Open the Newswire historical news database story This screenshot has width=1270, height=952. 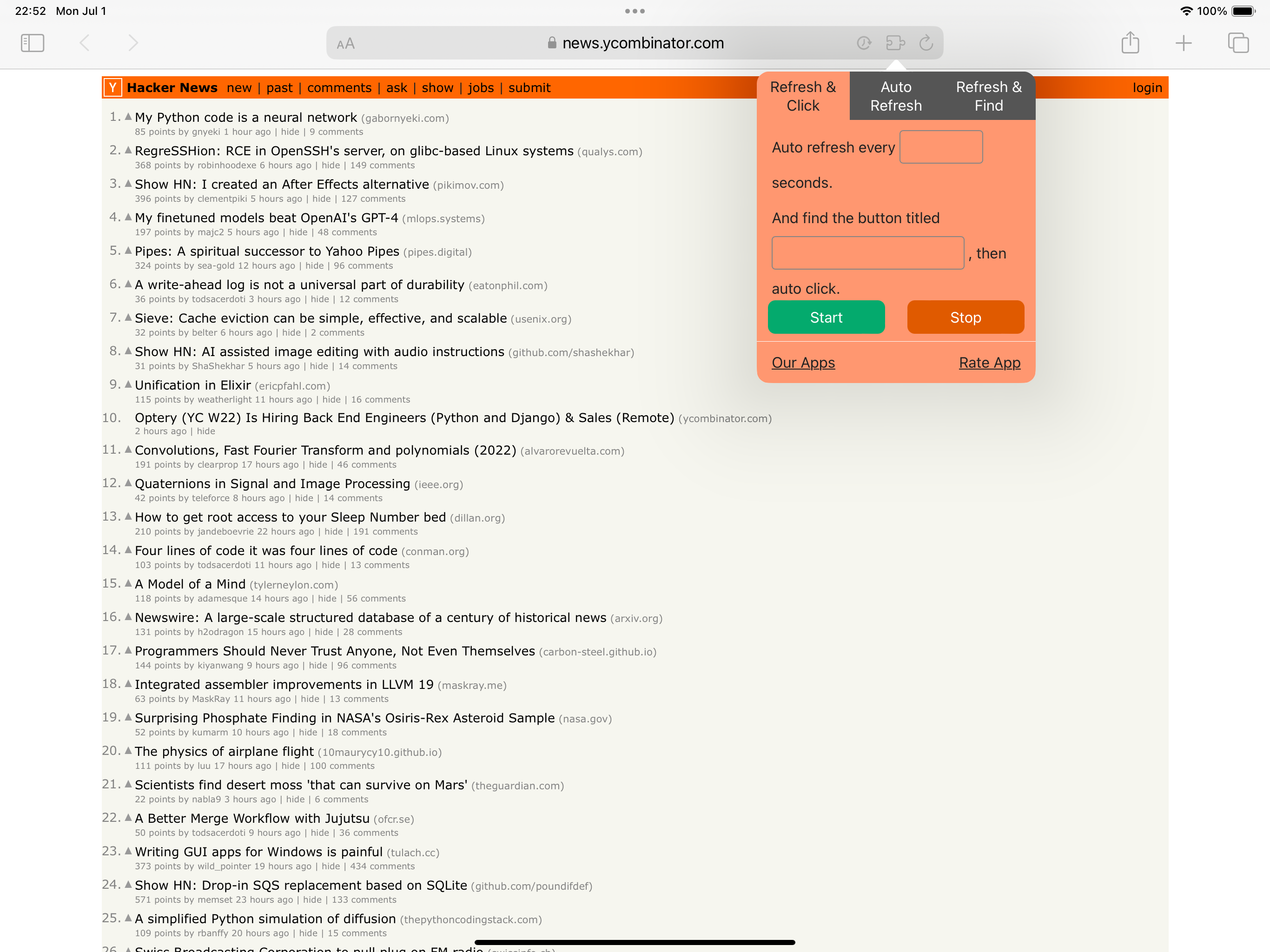(370, 617)
